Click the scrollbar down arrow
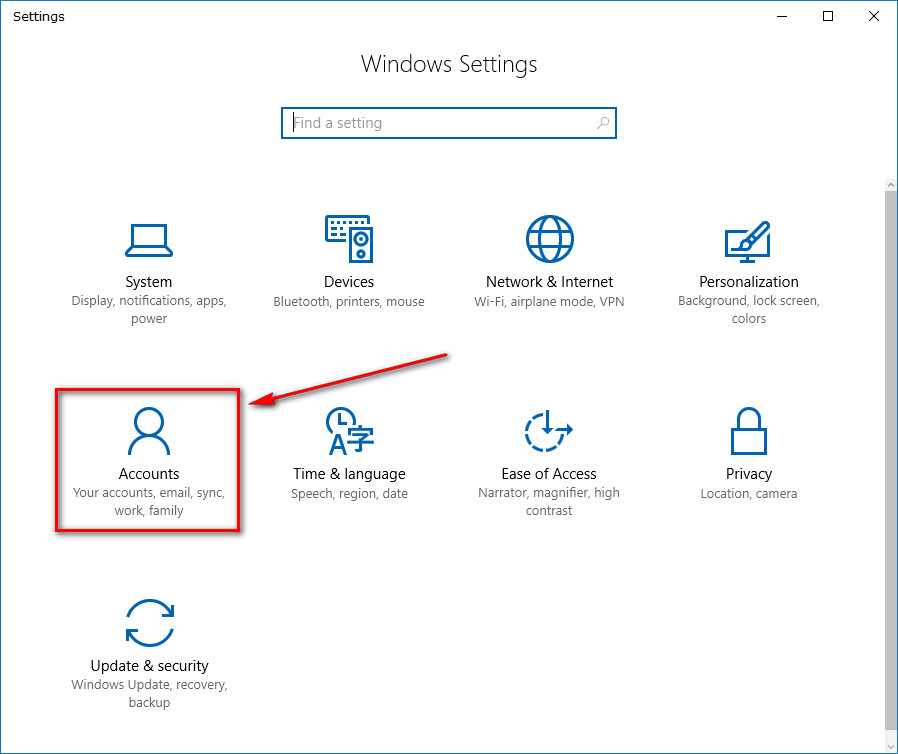898x754 pixels. click(x=891, y=747)
